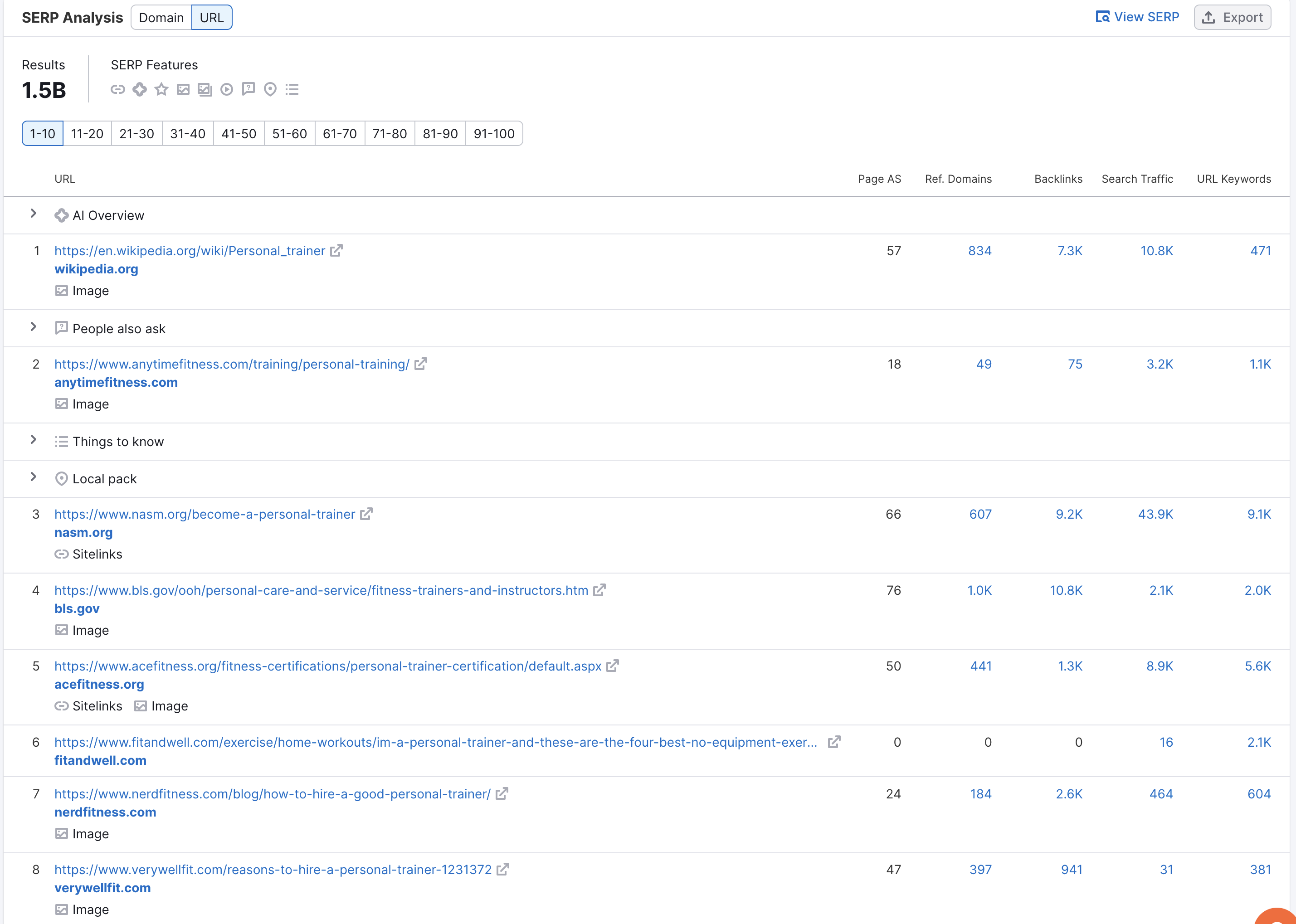Image resolution: width=1296 pixels, height=924 pixels.
Task: Click anytimefitness's 1.1K URL keywords value
Action: tap(1260, 364)
